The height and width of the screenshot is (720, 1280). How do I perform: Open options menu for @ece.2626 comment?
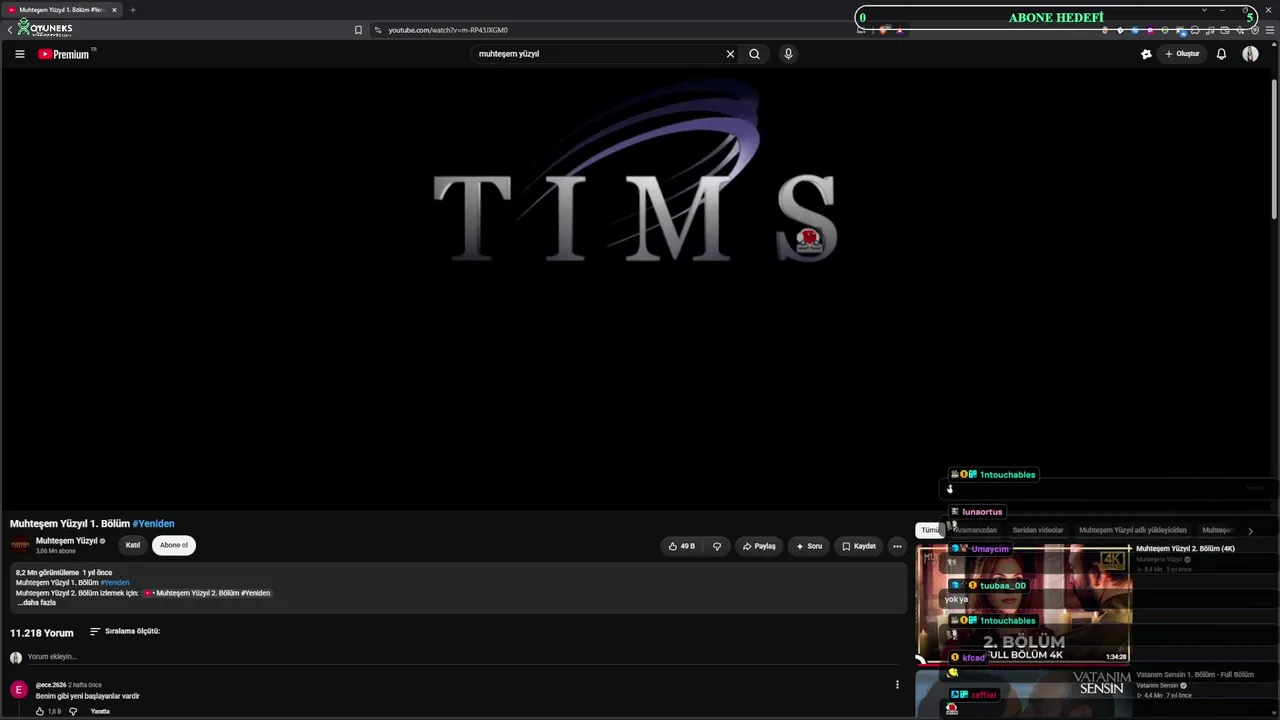point(897,685)
